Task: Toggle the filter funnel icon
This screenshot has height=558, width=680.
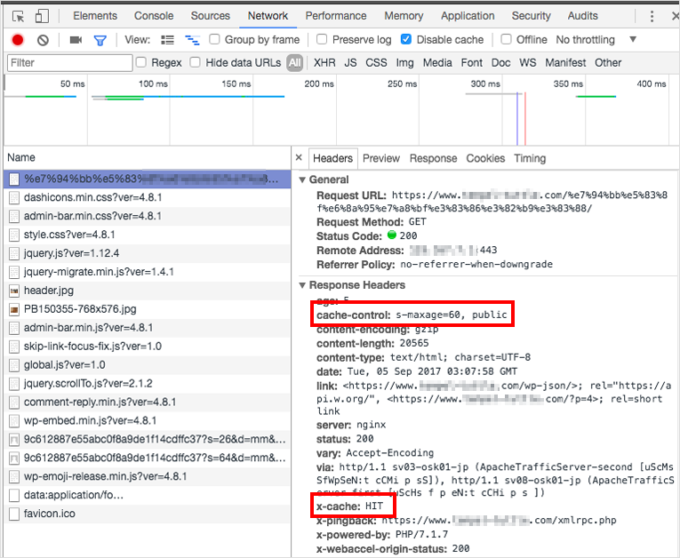Action: 100,41
